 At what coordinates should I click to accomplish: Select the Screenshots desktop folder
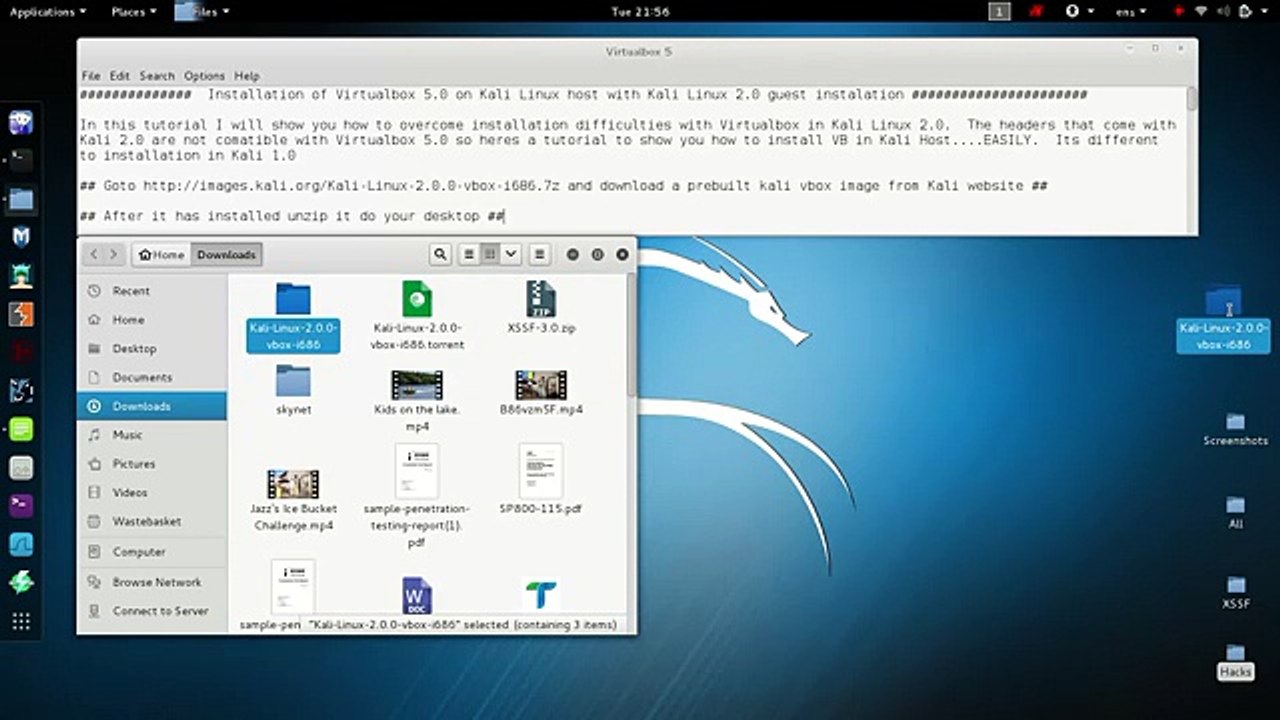(x=1236, y=430)
